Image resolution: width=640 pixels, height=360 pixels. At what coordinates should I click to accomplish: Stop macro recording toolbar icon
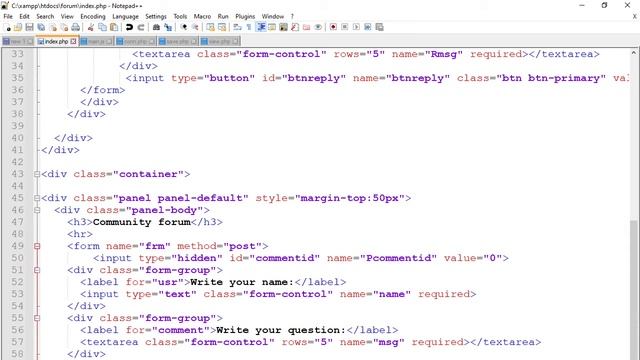click(x=344, y=27)
